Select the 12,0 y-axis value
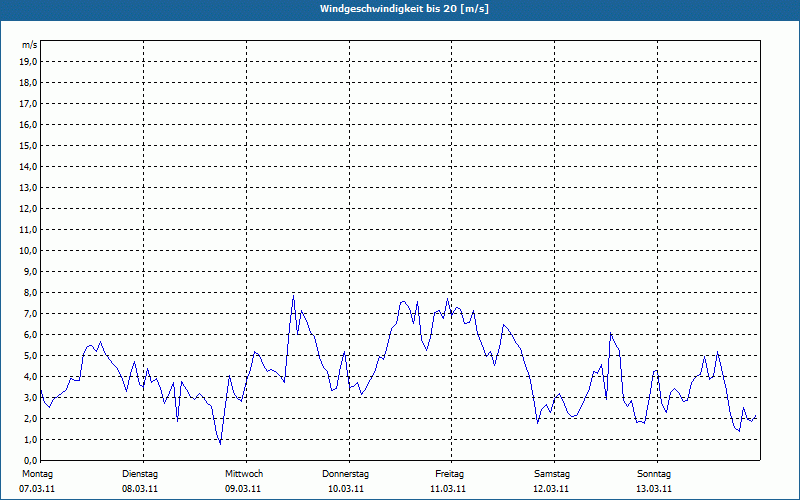The height and width of the screenshot is (500, 800). click(x=29, y=209)
